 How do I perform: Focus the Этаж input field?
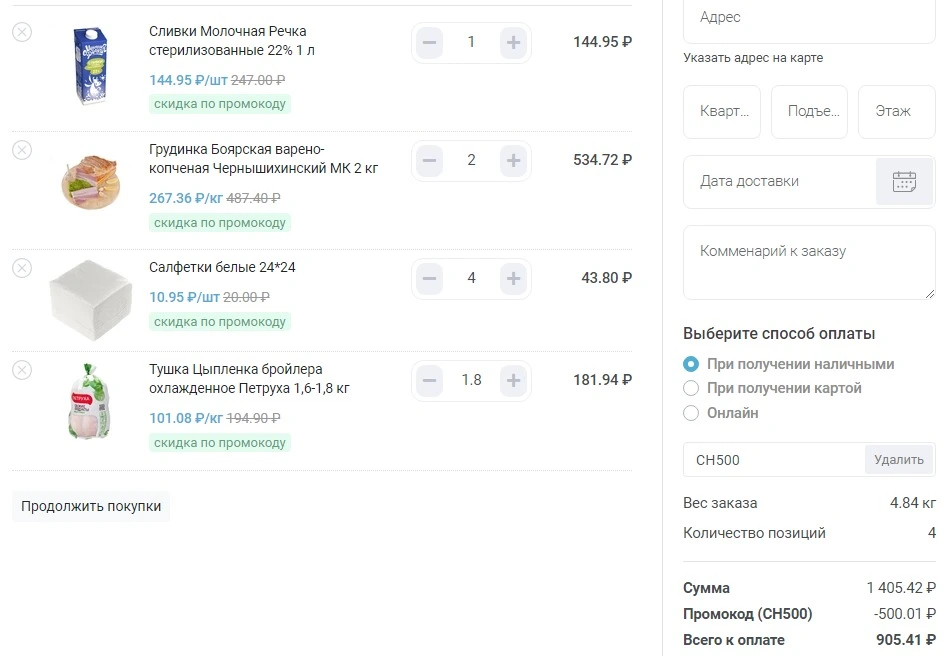pyautogui.click(x=897, y=111)
